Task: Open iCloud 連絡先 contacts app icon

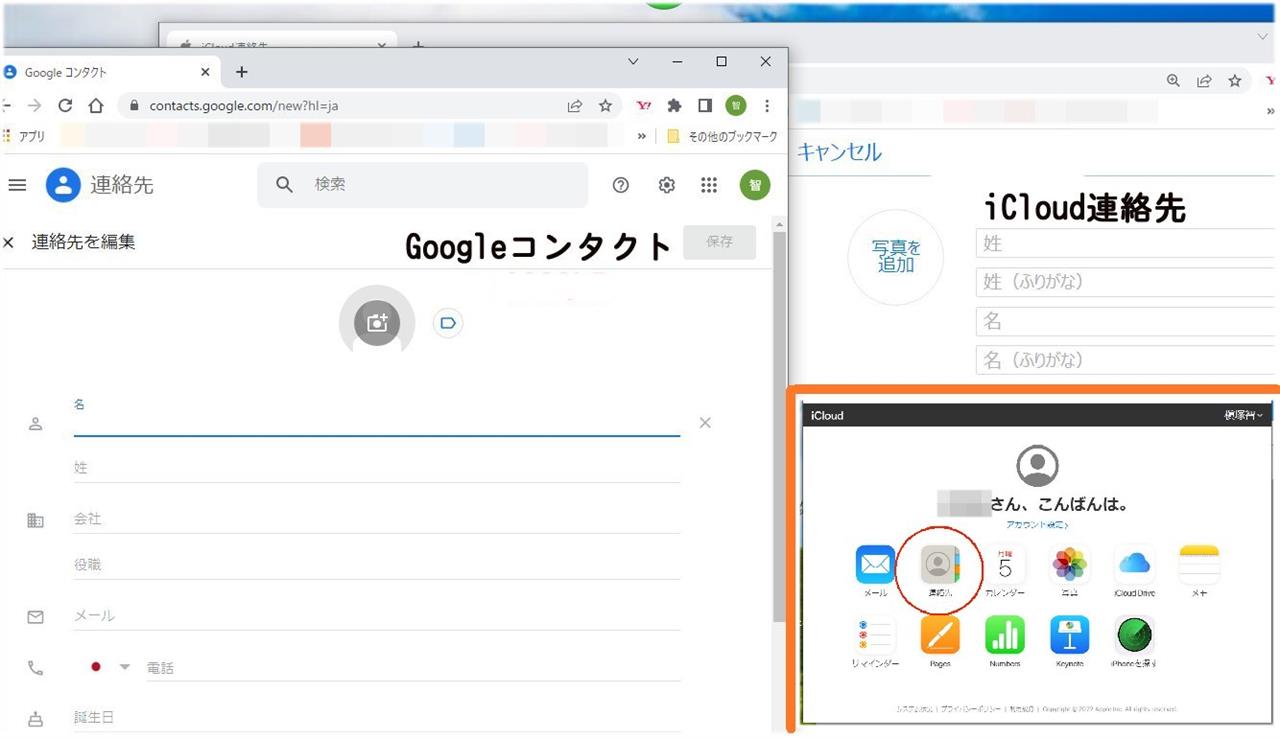Action: (939, 565)
